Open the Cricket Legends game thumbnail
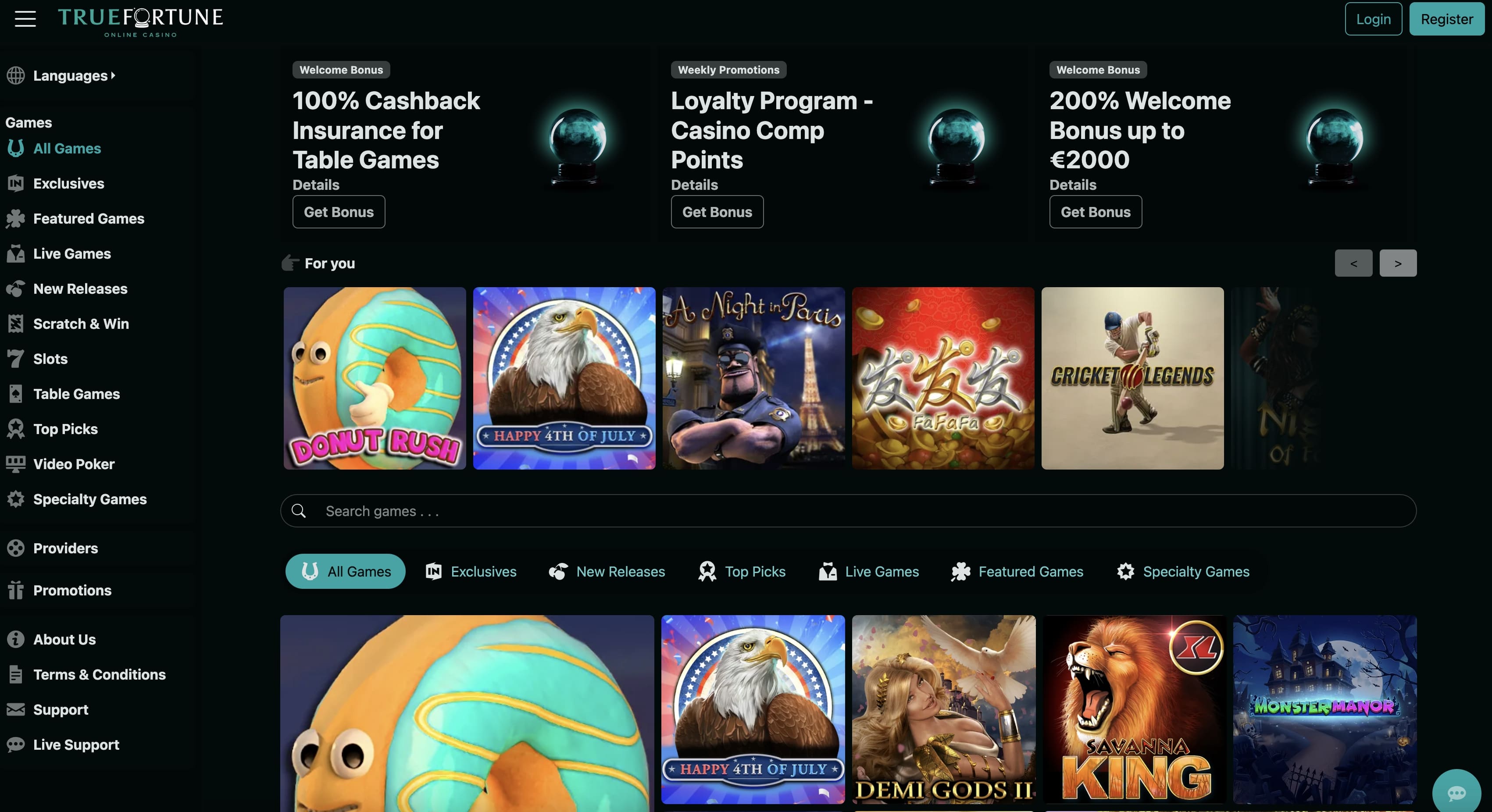This screenshot has height=812, width=1492. pyautogui.click(x=1132, y=378)
